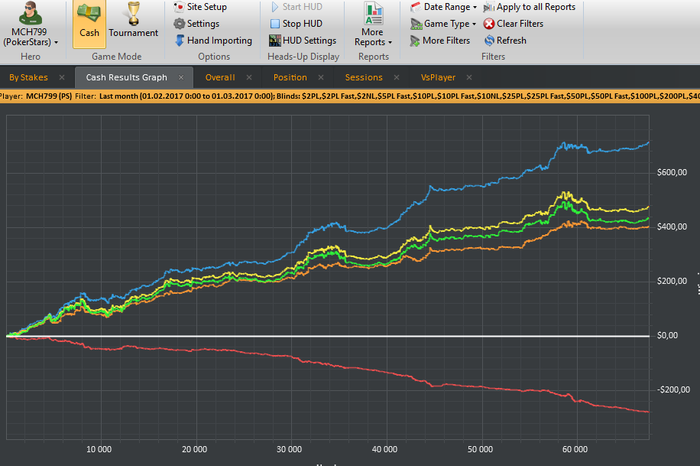
Task: Close the Position tab
Action: click(321, 78)
